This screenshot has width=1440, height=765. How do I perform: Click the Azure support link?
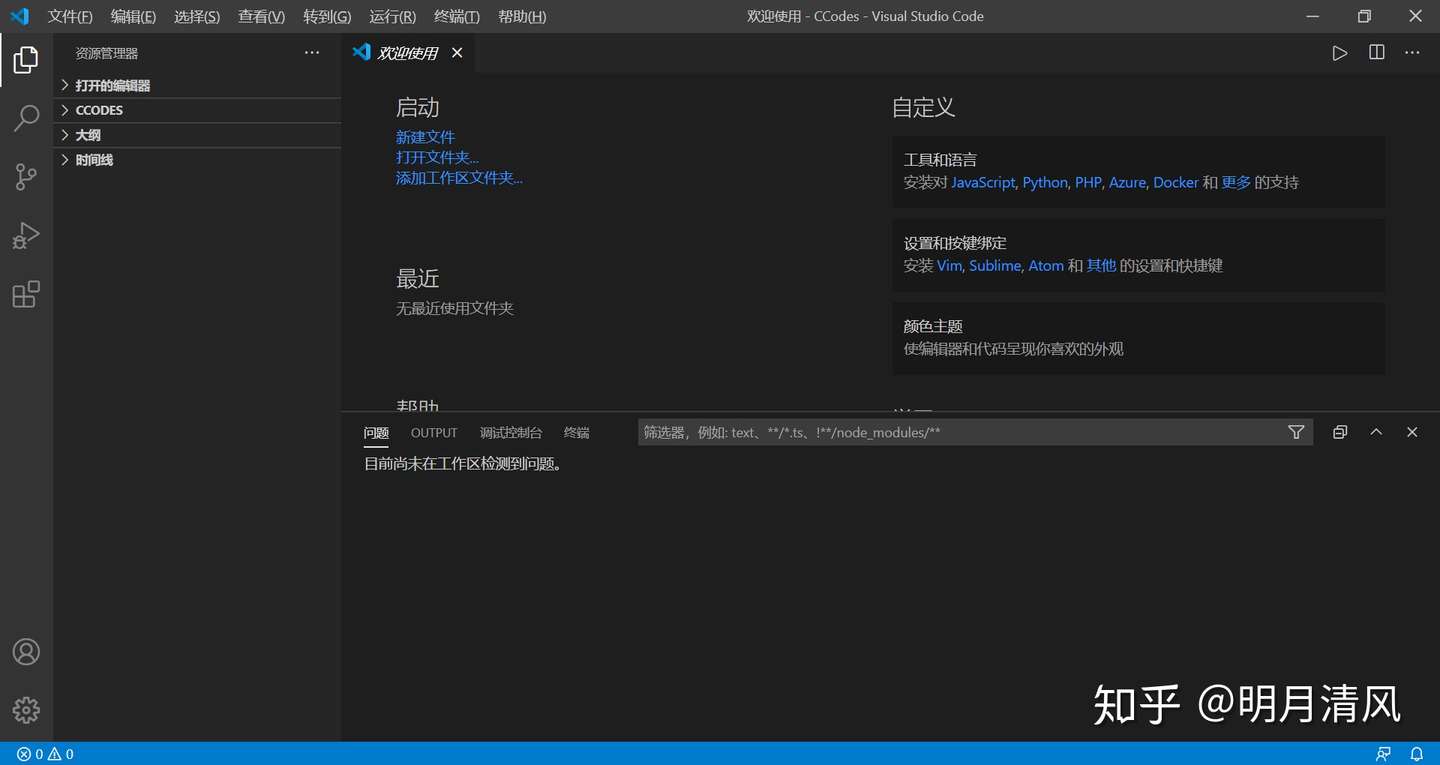[x=1127, y=182]
